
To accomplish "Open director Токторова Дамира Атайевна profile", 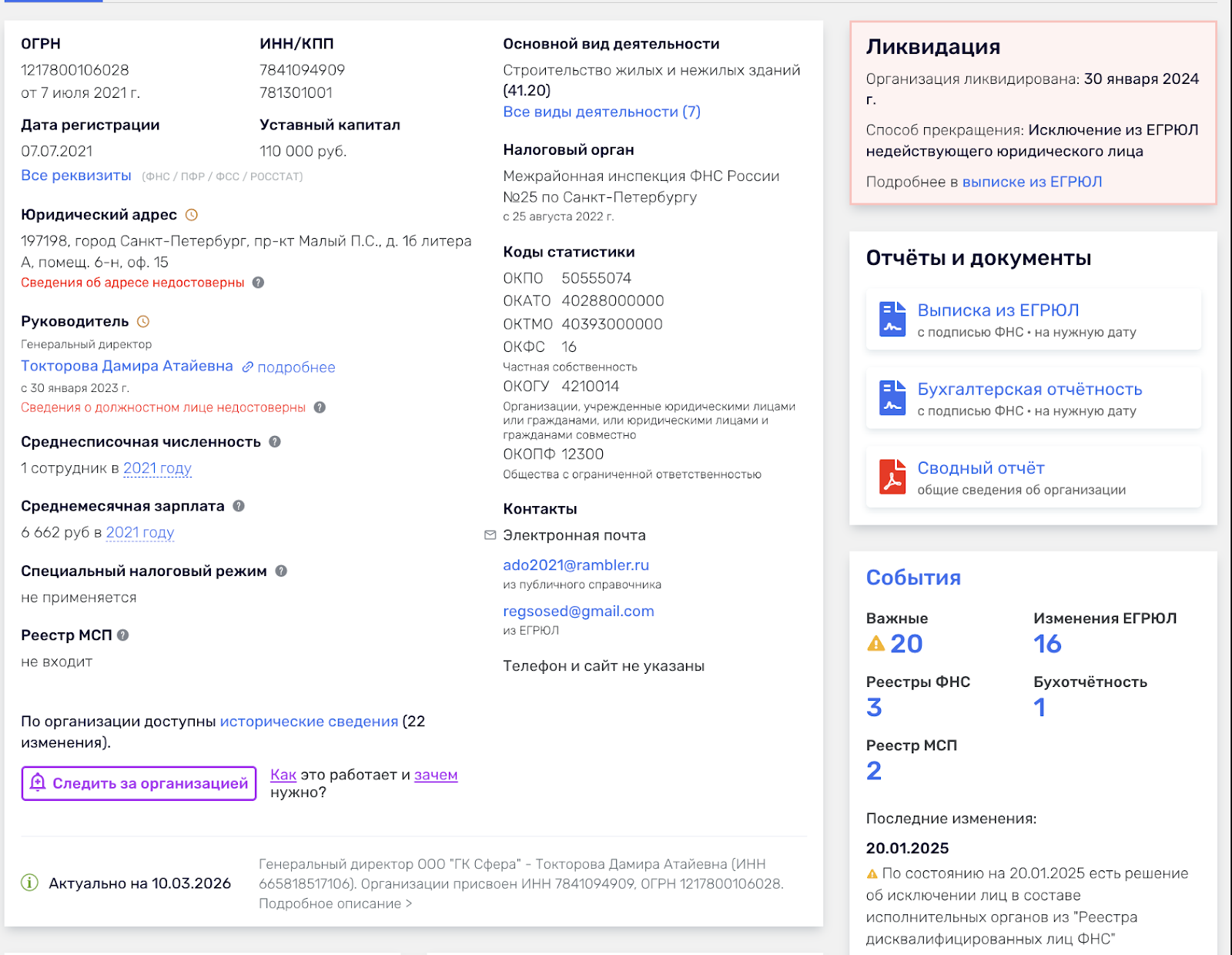I will tap(127, 366).
